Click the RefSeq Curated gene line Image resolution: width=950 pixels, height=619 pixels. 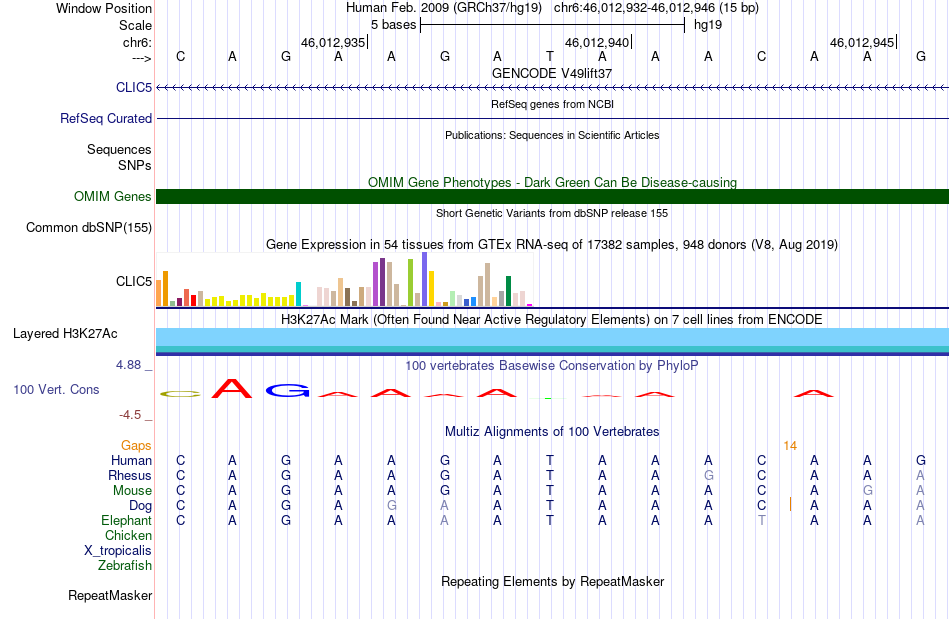point(552,118)
